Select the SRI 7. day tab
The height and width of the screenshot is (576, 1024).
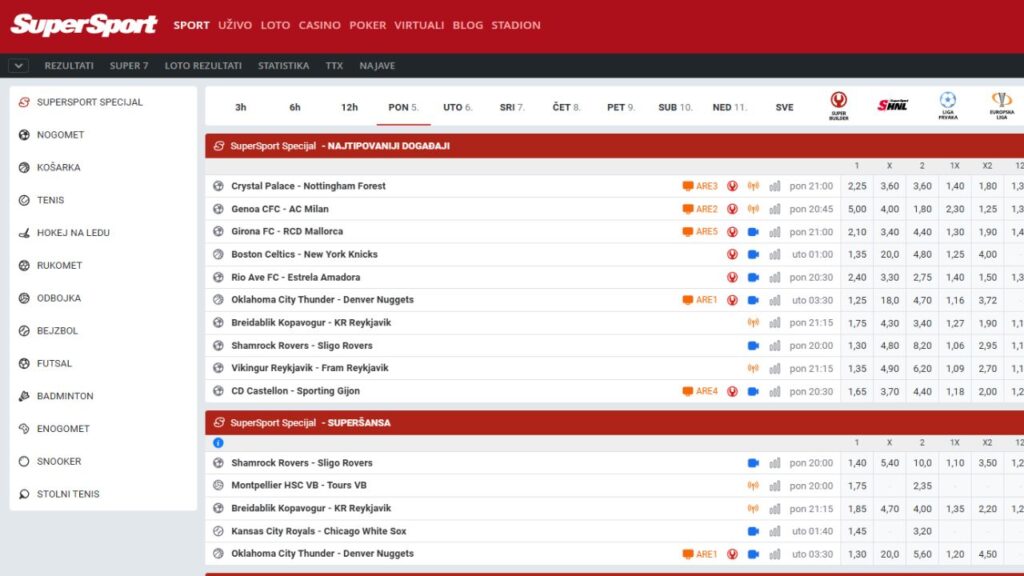point(512,107)
